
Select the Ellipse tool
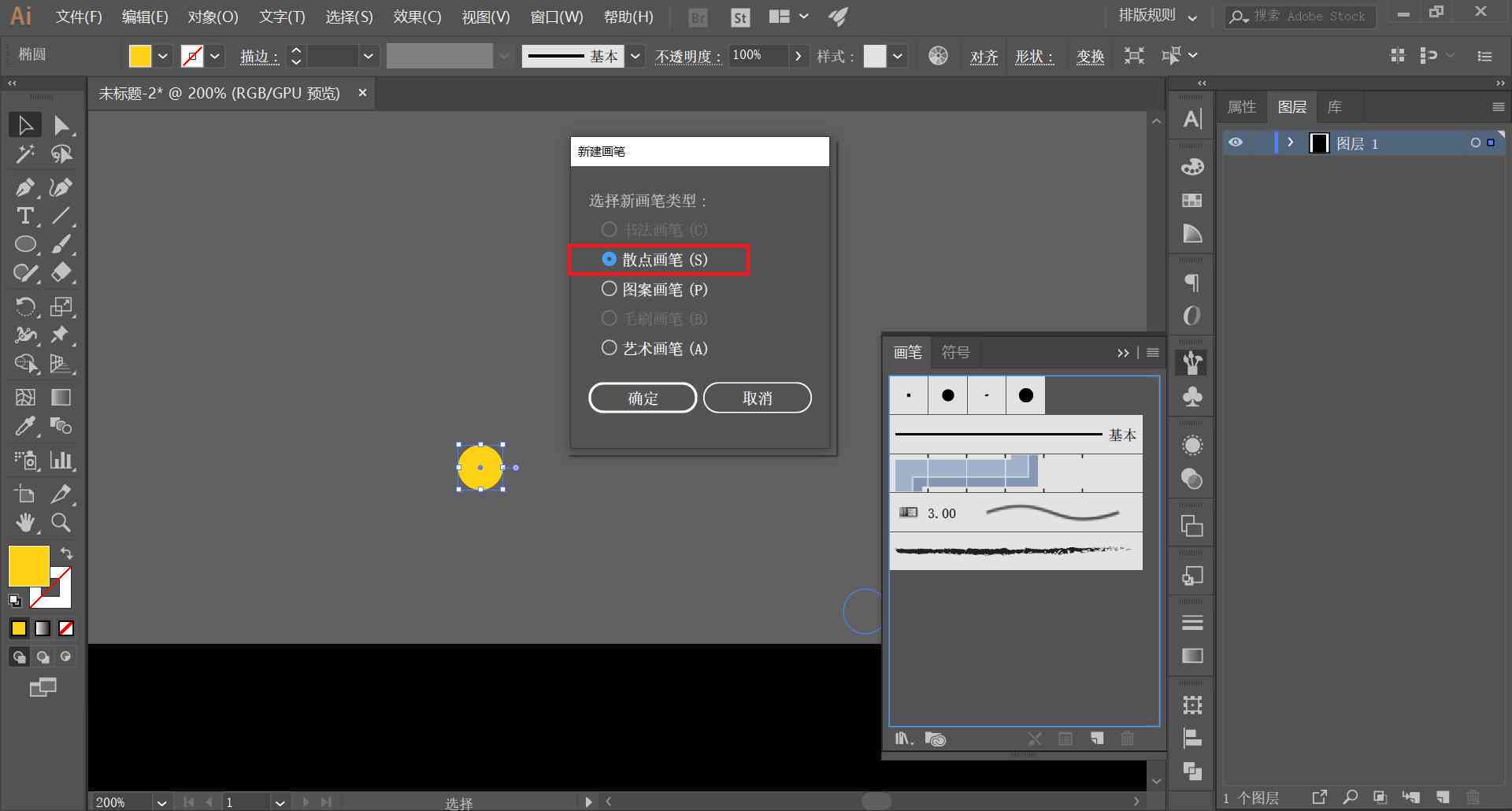click(x=25, y=244)
